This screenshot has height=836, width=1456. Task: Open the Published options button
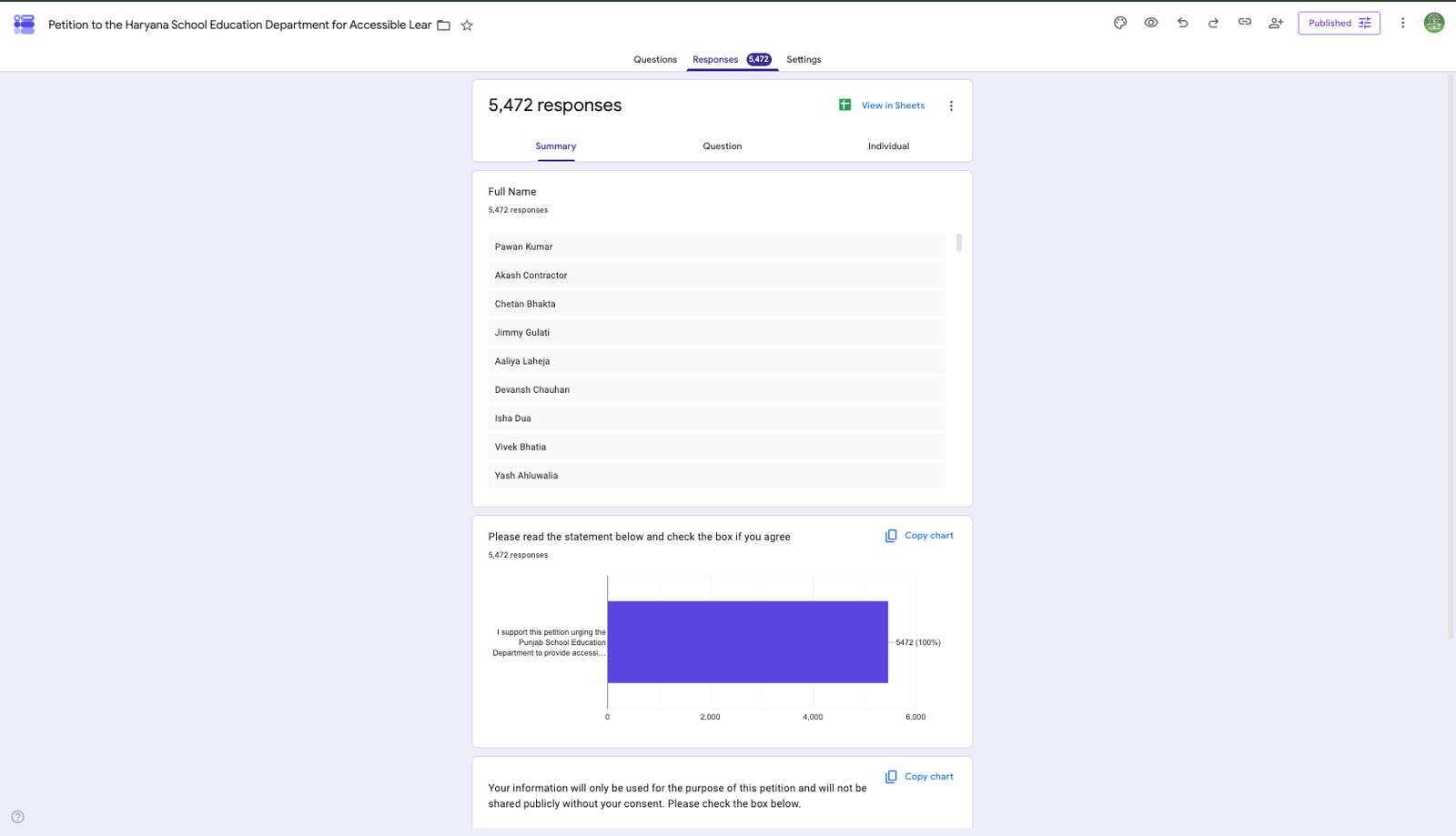(1339, 23)
